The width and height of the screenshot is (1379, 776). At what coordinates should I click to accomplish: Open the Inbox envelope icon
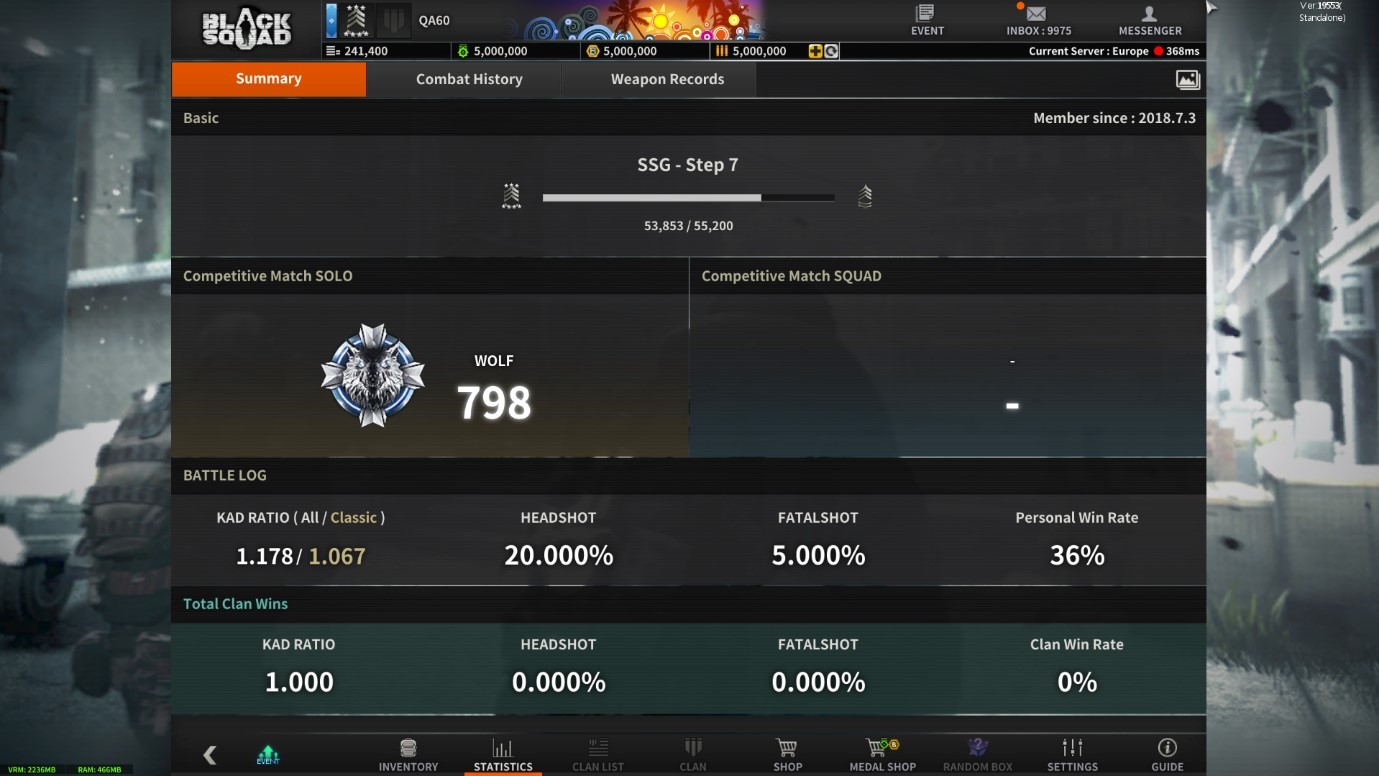(x=1036, y=14)
